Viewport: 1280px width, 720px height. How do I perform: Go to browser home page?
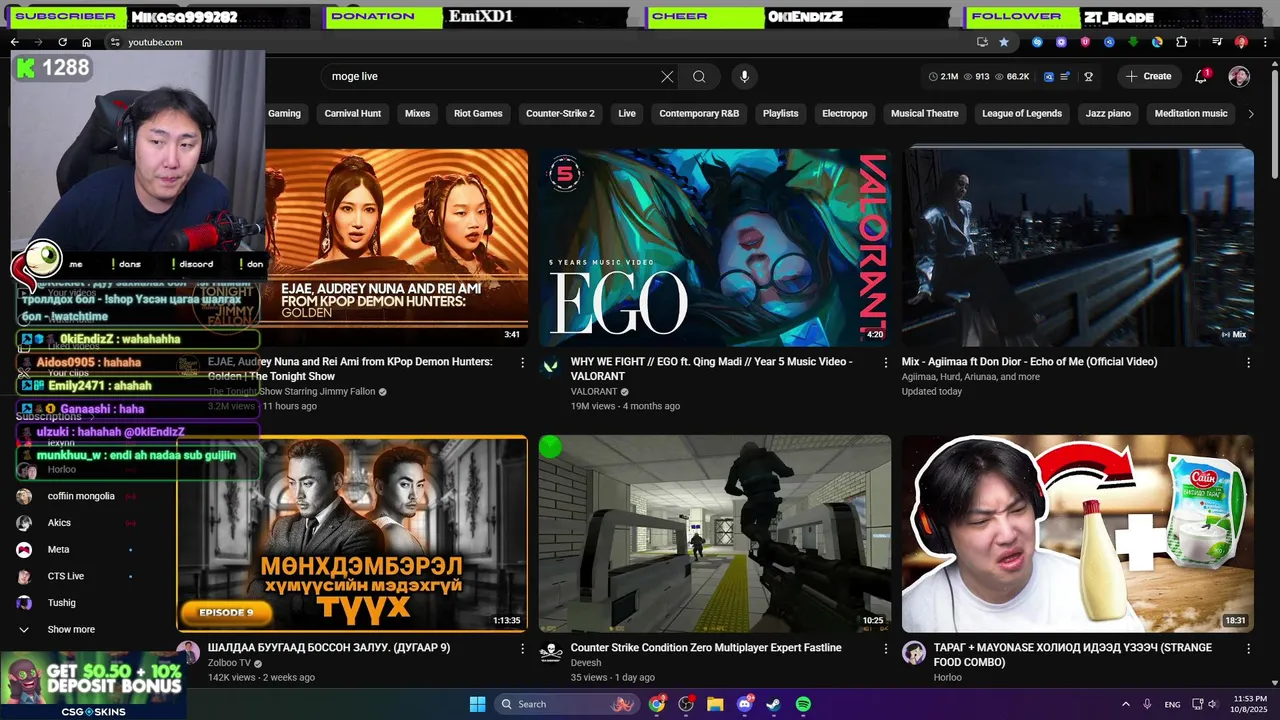pos(86,42)
